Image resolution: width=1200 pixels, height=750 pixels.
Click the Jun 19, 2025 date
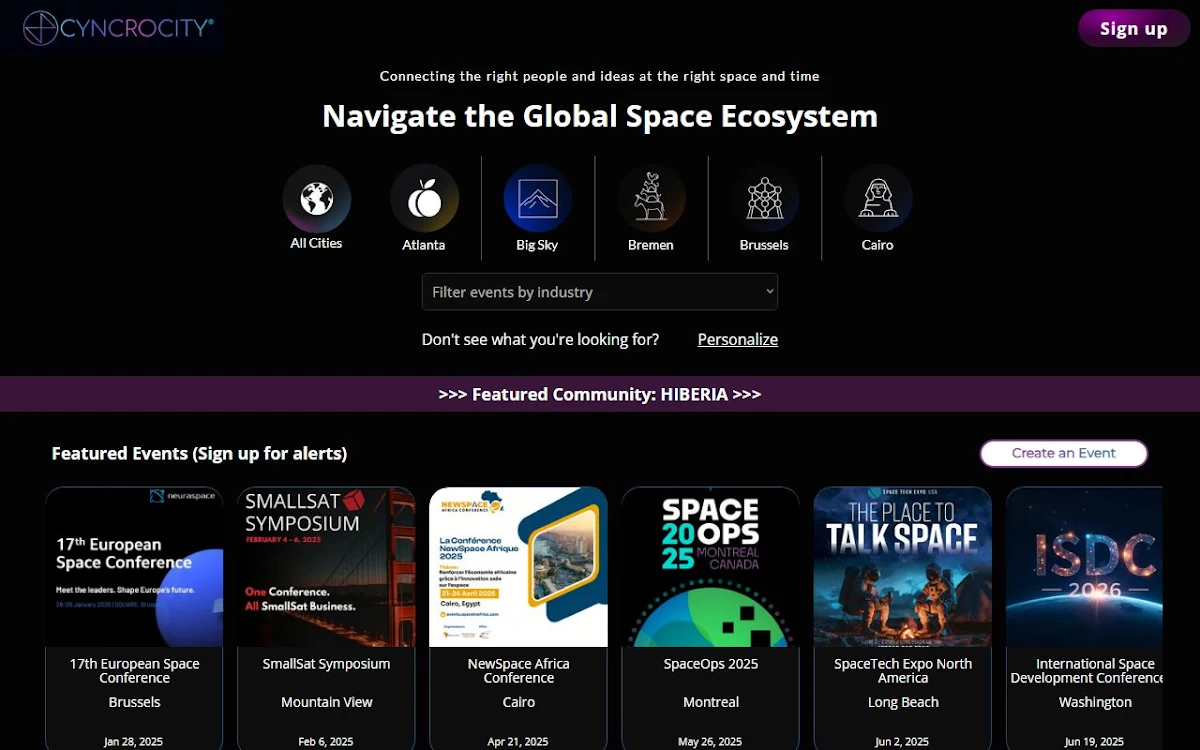[x=1095, y=742]
